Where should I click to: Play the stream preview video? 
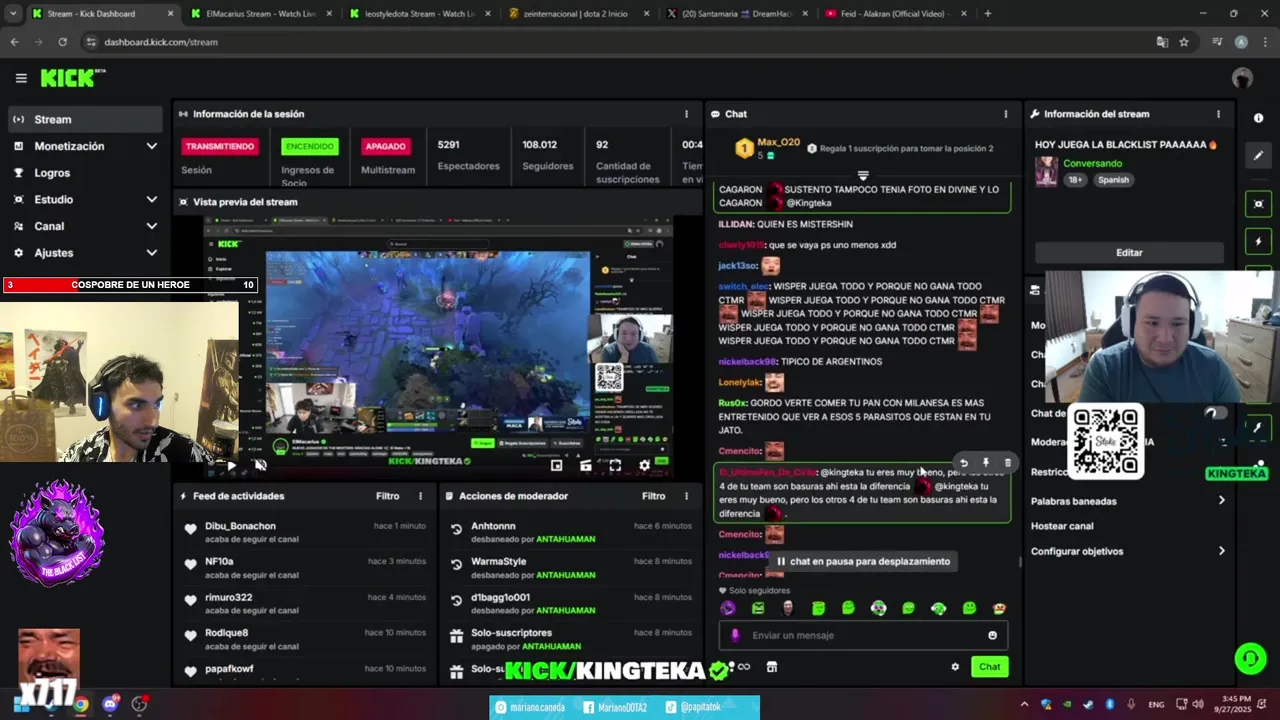tap(232, 465)
